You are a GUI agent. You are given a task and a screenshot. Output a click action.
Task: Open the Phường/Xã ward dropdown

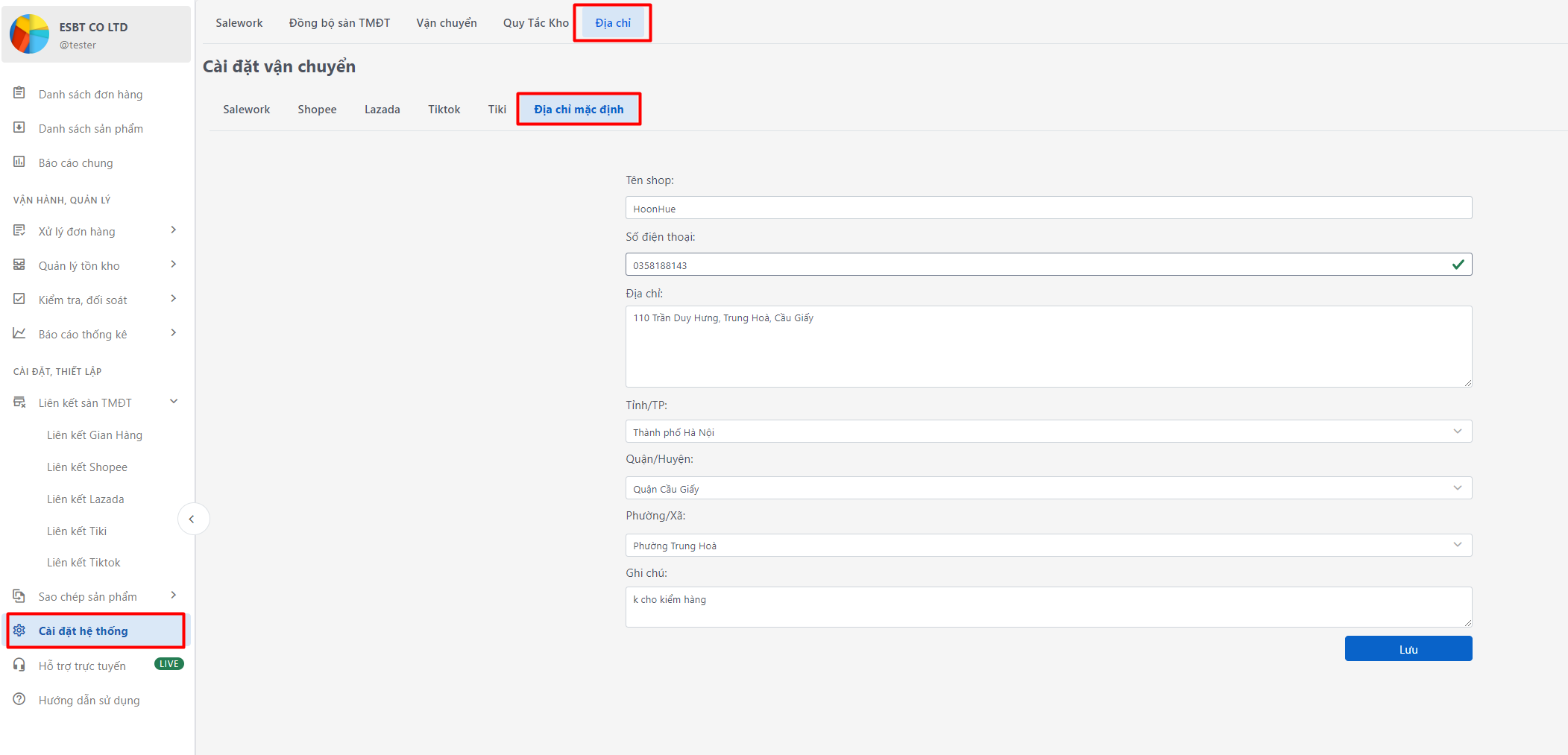pos(1048,545)
